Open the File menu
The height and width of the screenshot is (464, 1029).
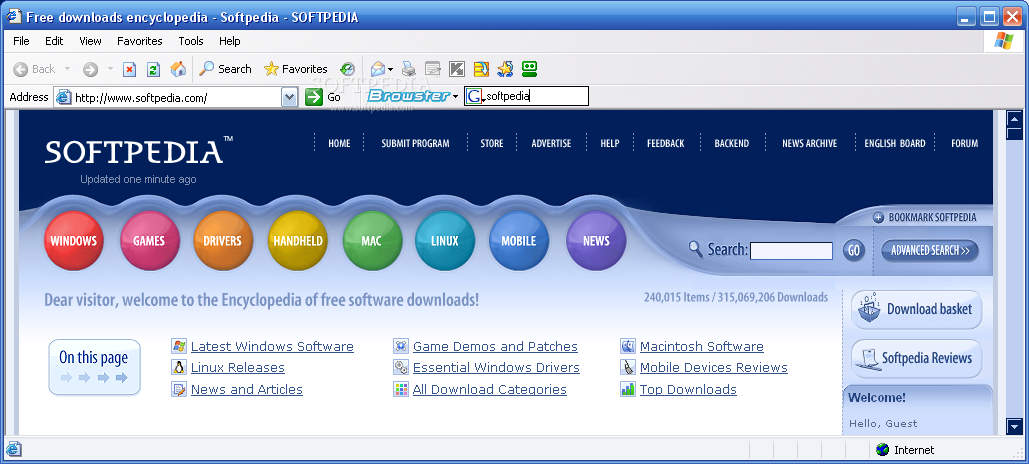[21, 41]
